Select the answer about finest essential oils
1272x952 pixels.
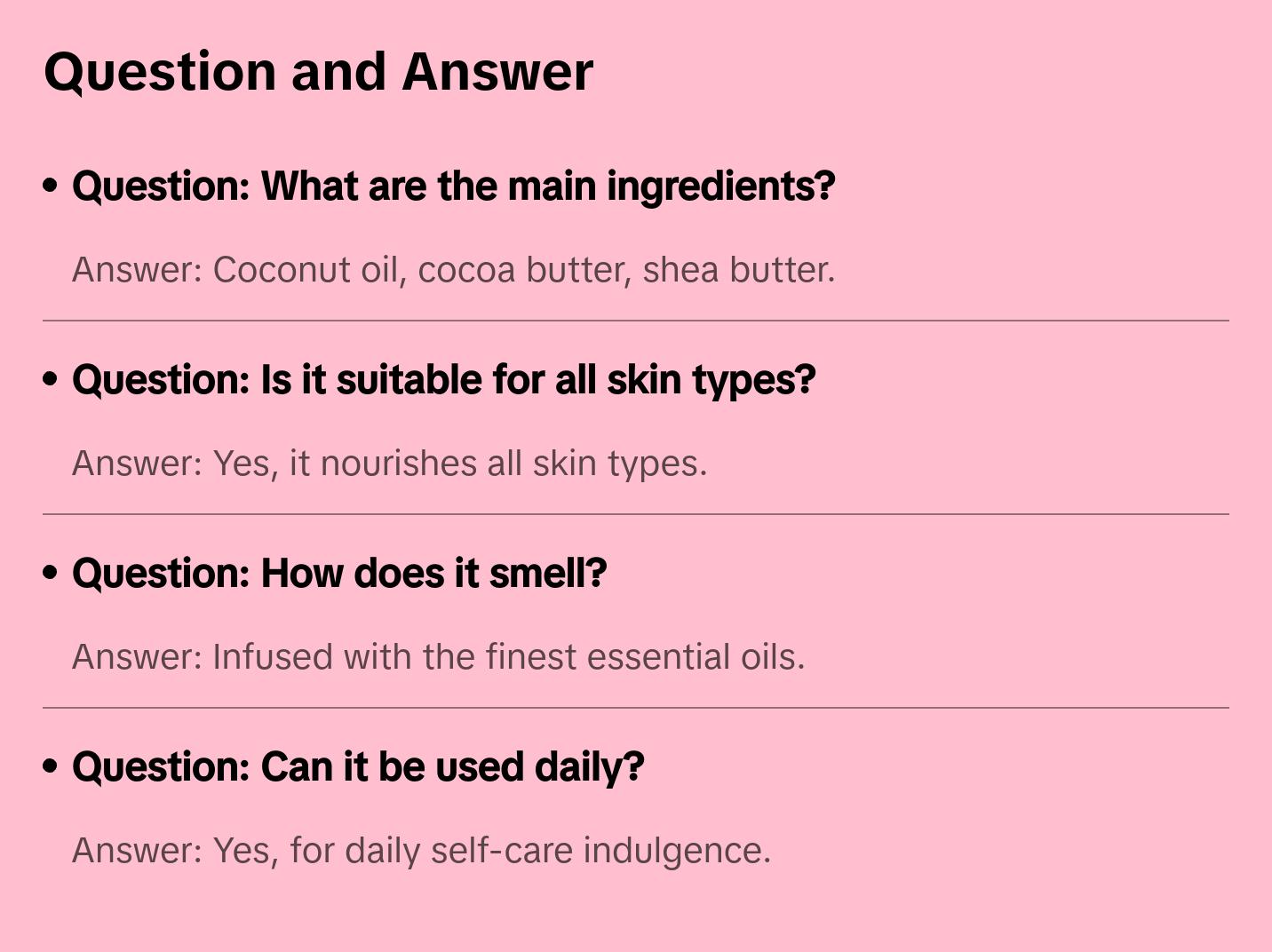[438, 657]
